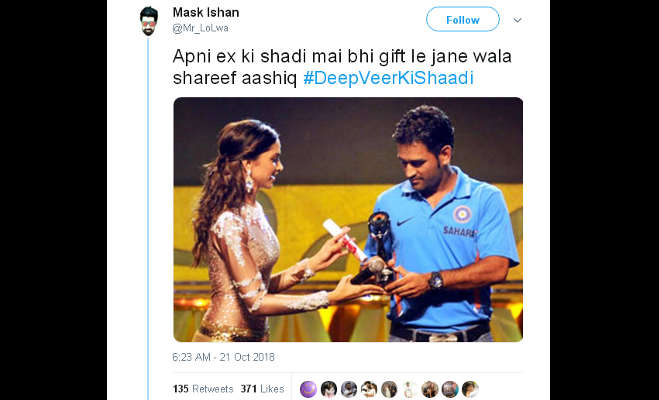659x400 pixels.
Task: Click the seventh liker avatar
Action: [430, 389]
